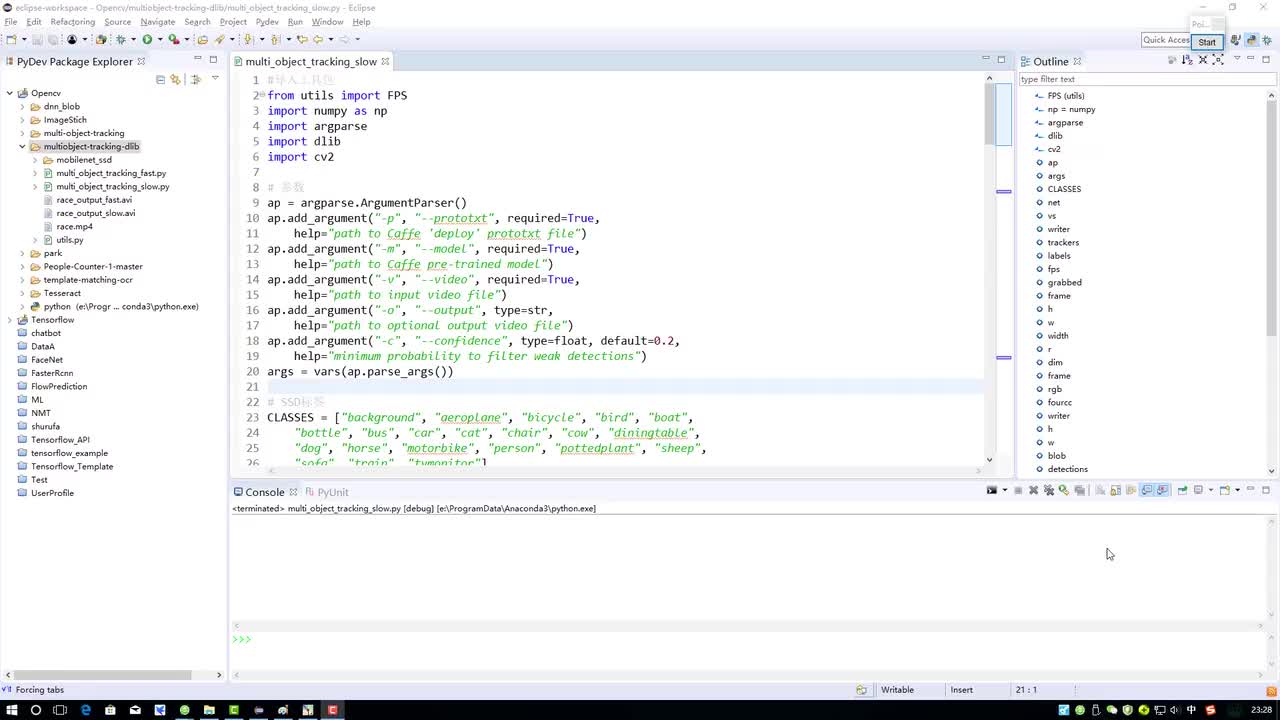Open the File menu
Screen dimensions: 1280x720
point(11,22)
